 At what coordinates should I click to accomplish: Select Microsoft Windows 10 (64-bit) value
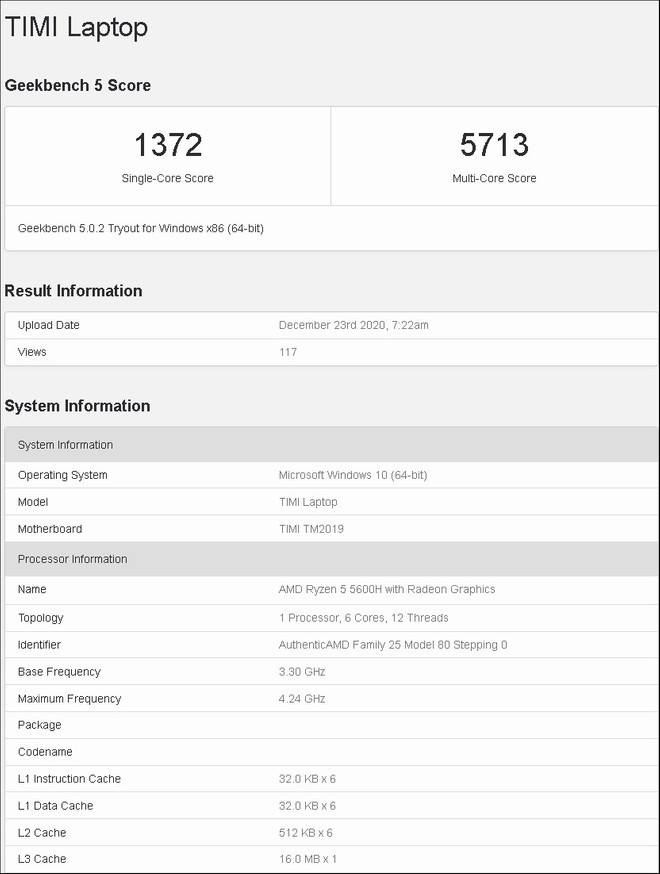point(353,475)
